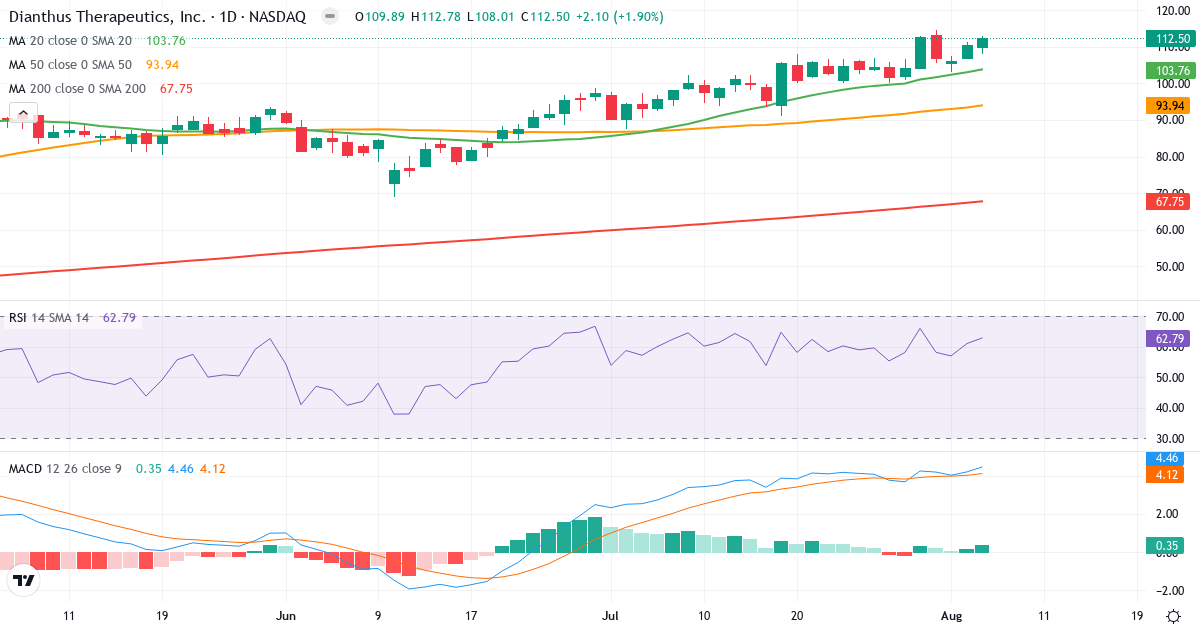Click the TradingView logo

tap(23, 580)
